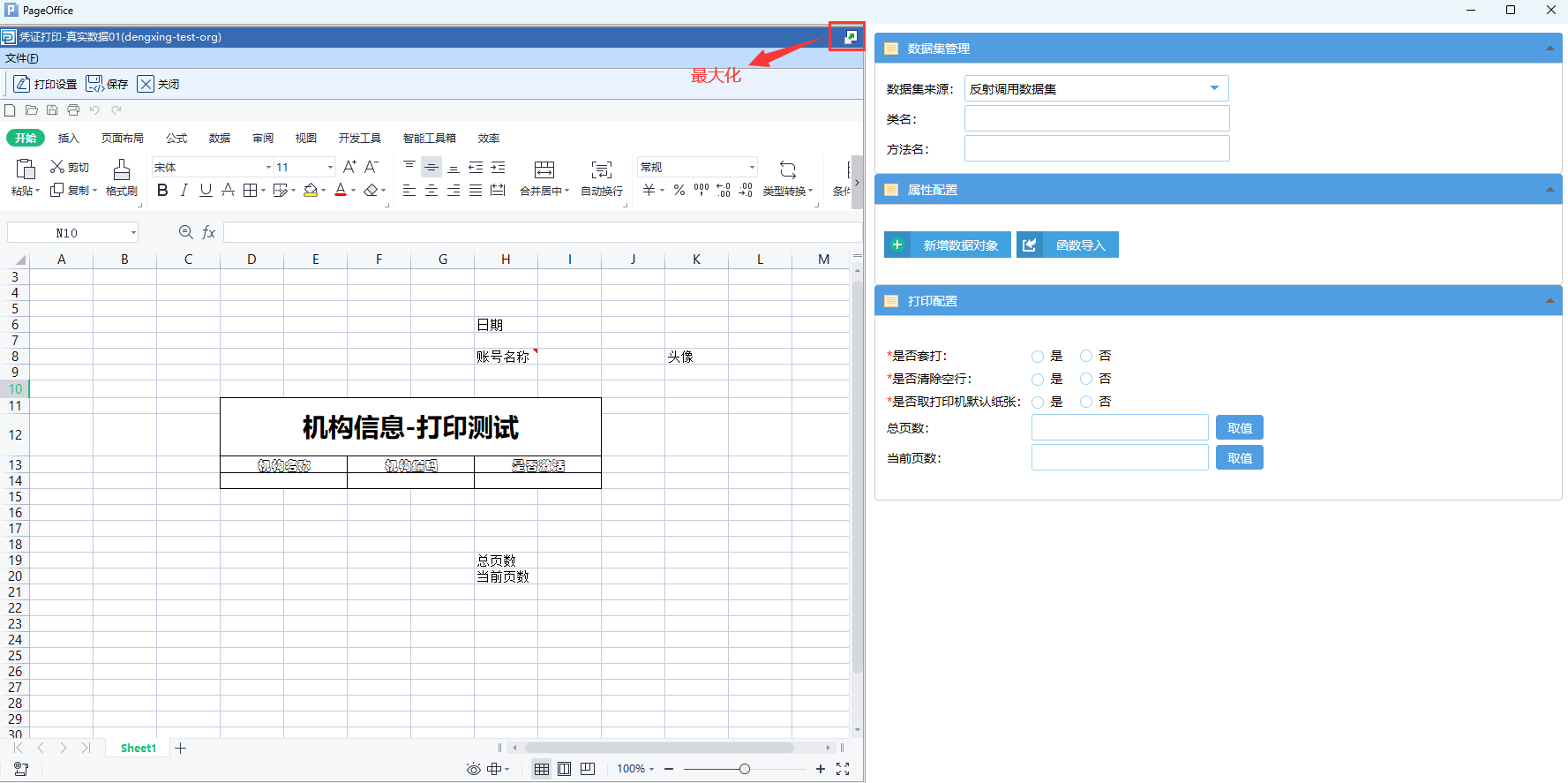Switch to the 页面布局 ribbon tab
Viewport: 1568px width, 783px height.
pos(122,139)
